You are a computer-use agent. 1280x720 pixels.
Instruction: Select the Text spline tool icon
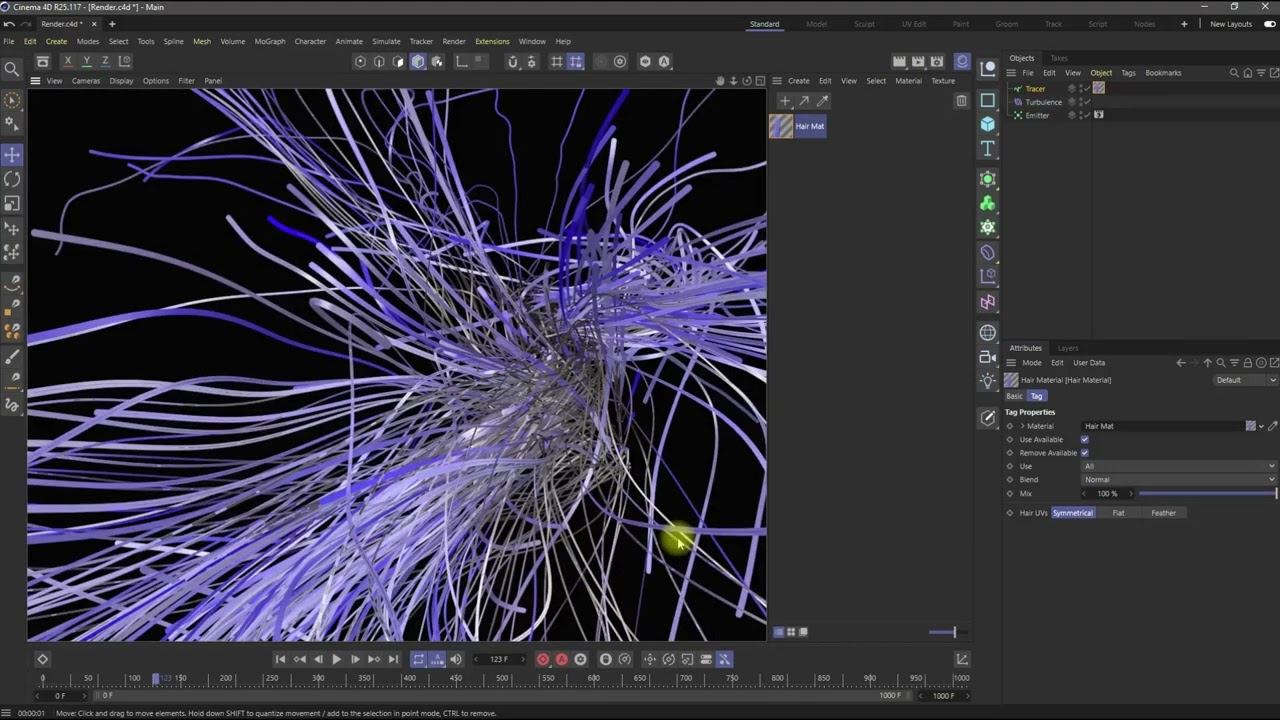988,149
